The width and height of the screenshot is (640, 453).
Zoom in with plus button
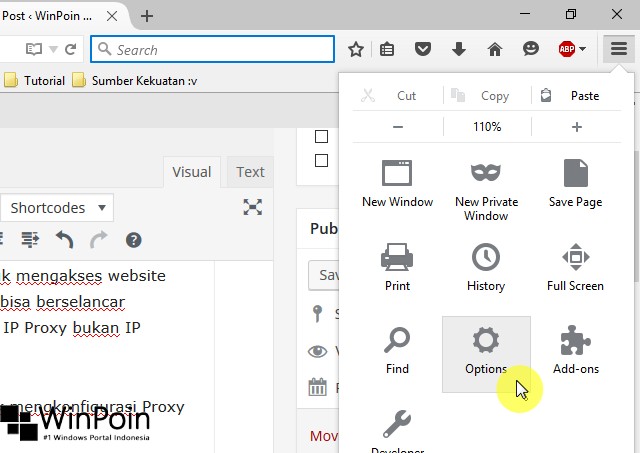pyautogui.click(x=576, y=127)
